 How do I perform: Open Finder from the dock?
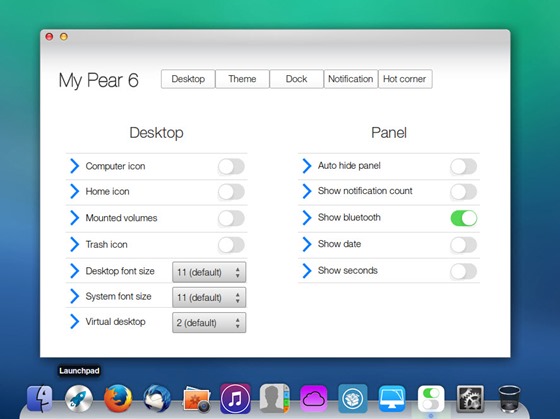pos(40,398)
